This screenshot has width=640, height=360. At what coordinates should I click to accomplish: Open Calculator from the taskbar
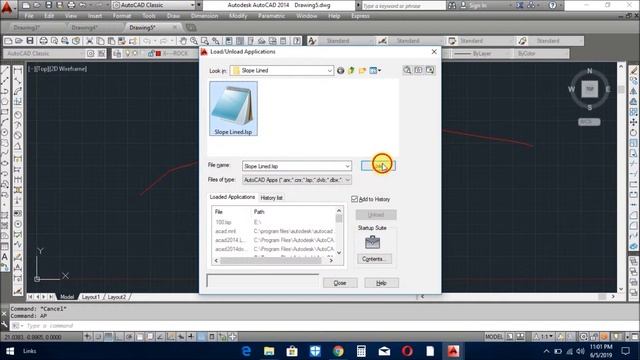361,351
